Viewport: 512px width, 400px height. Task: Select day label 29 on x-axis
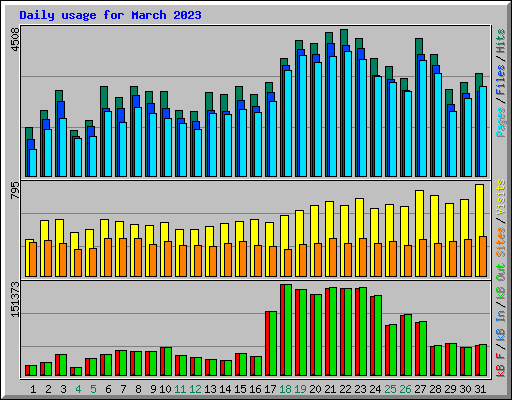click(450, 389)
